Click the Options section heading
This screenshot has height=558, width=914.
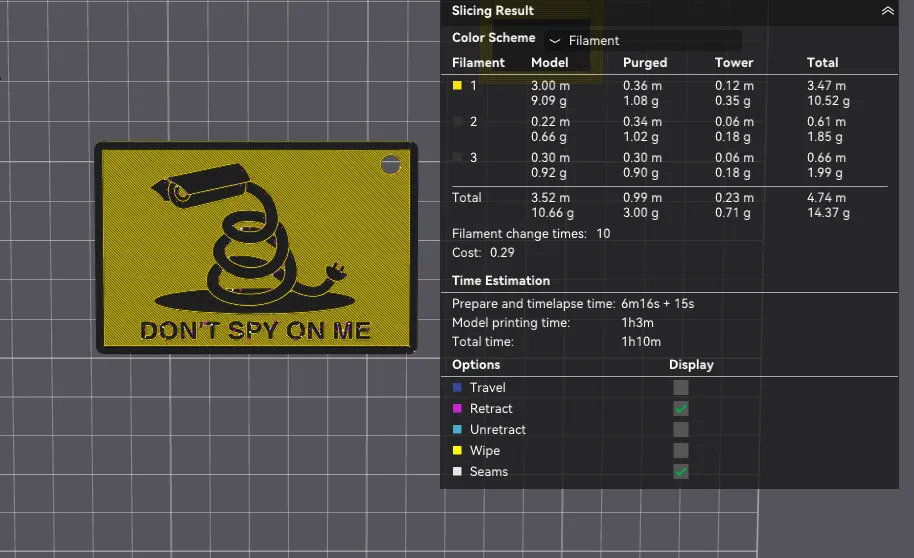click(476, 364)
